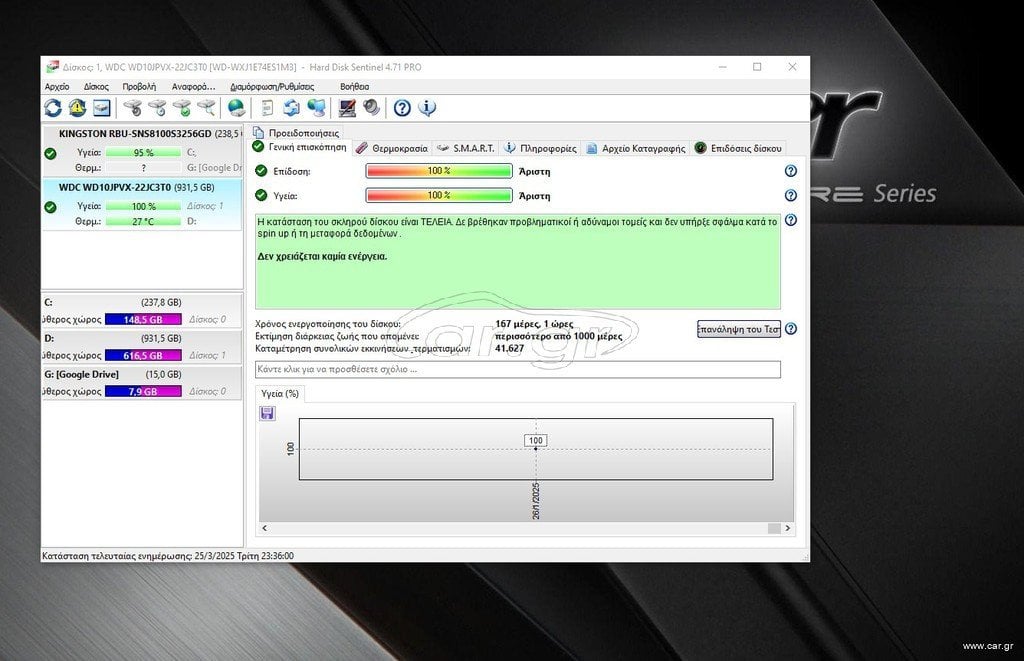Open the Προβολή menu

[139, 87]
